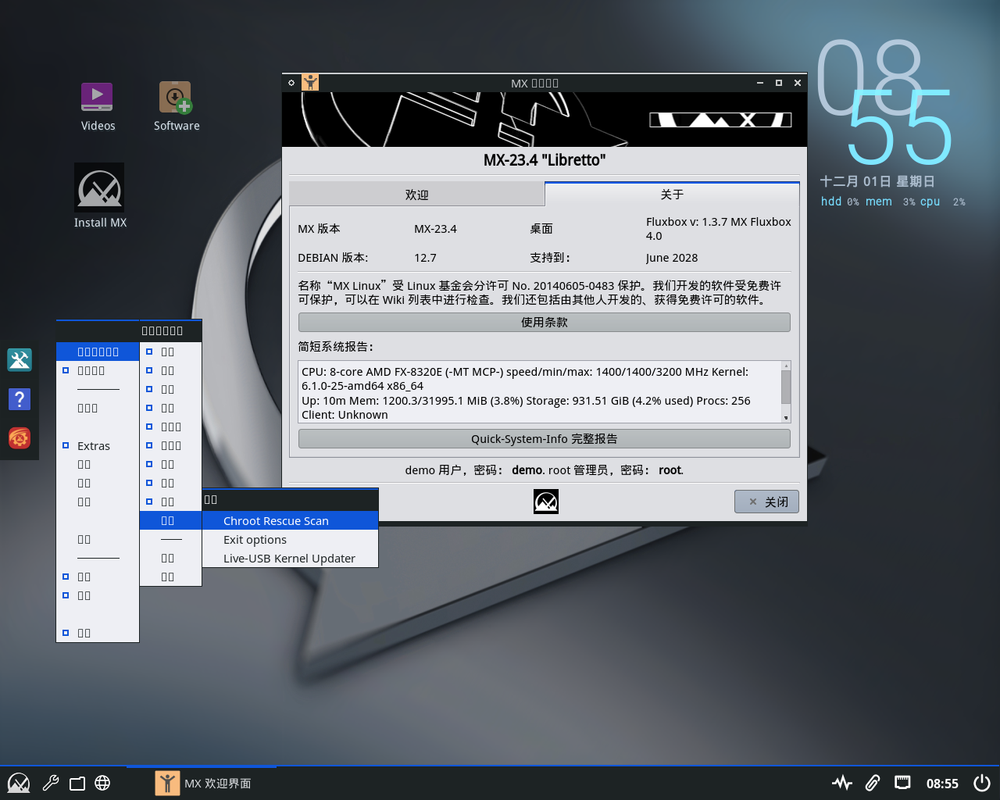Click the wrench settings icon in the taskbar
The height and width of the screenshot is (800, 1000).
tap(50, 783)
